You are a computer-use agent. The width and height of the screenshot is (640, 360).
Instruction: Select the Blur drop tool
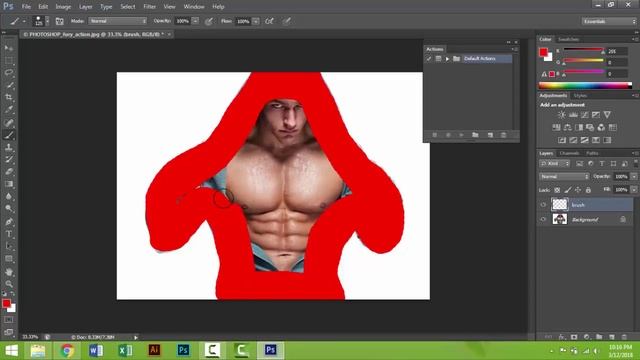click(x=9, y=196)
